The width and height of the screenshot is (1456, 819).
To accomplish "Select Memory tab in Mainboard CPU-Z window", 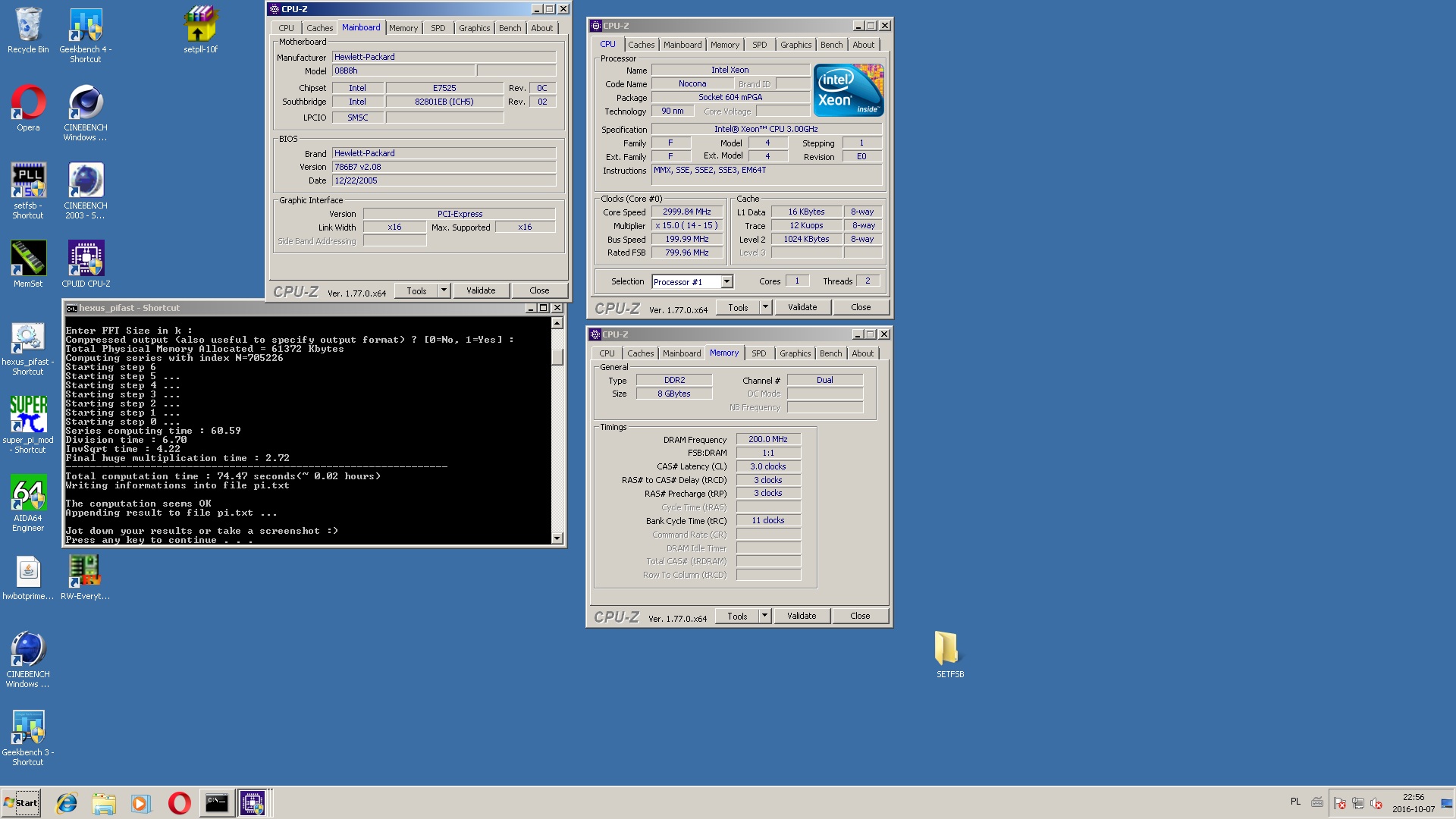I will coord(403,28).
